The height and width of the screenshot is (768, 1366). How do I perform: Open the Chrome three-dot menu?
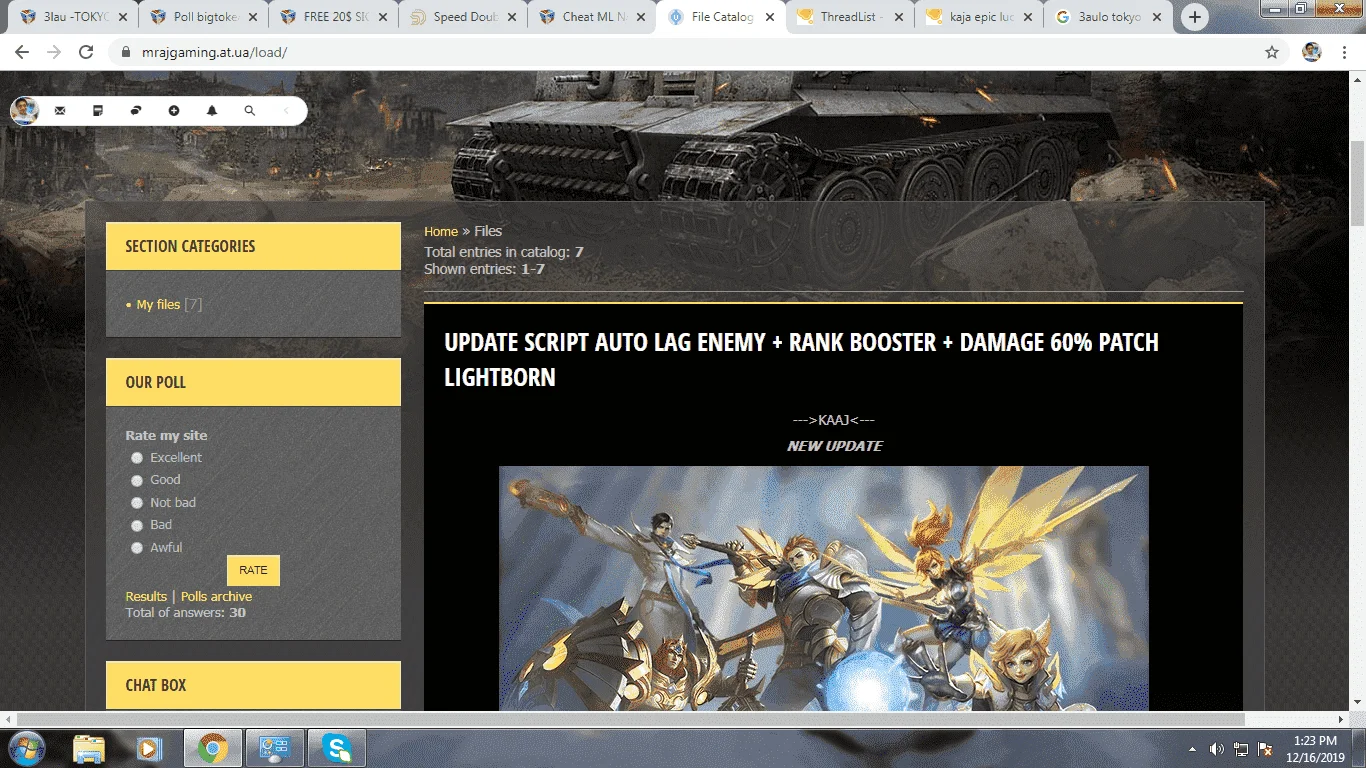pos(1346,52)
